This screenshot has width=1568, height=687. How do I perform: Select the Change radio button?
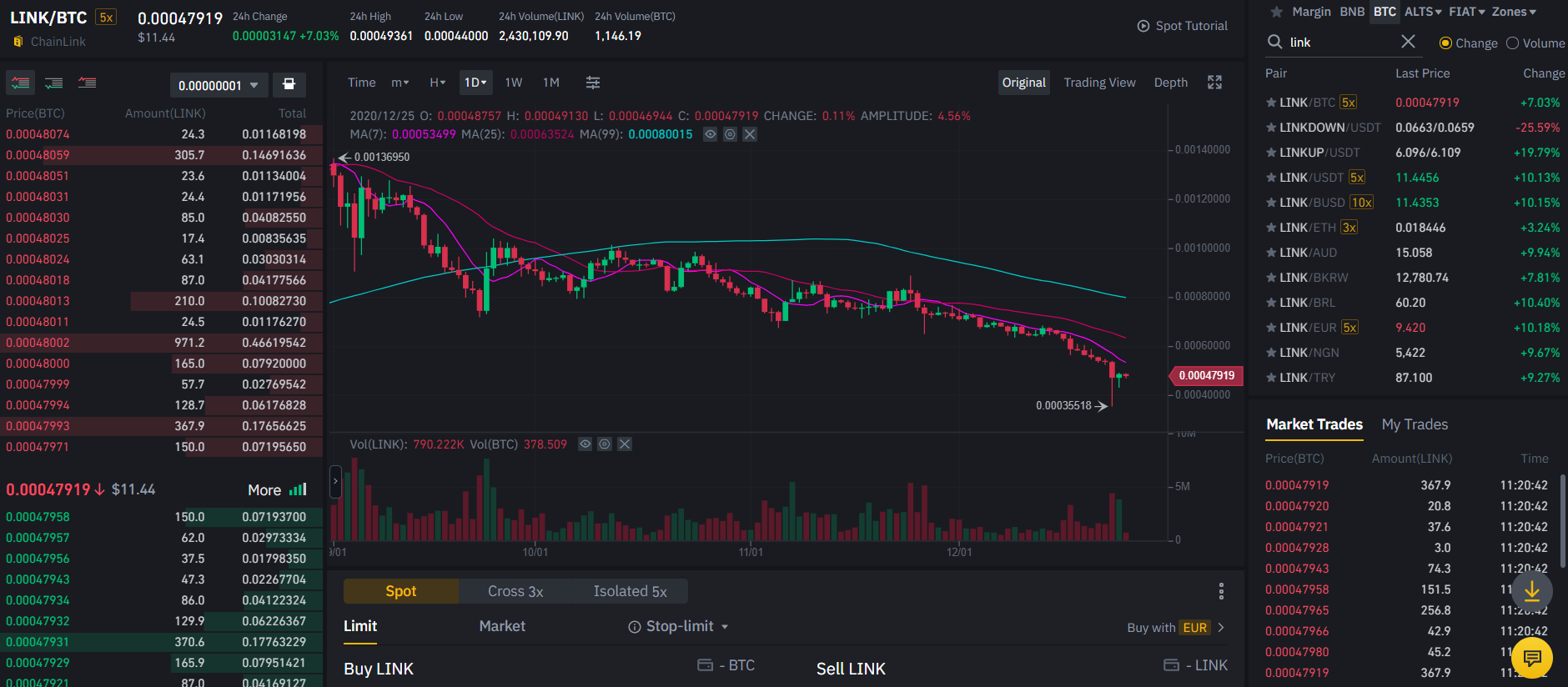pos(1445,43)
